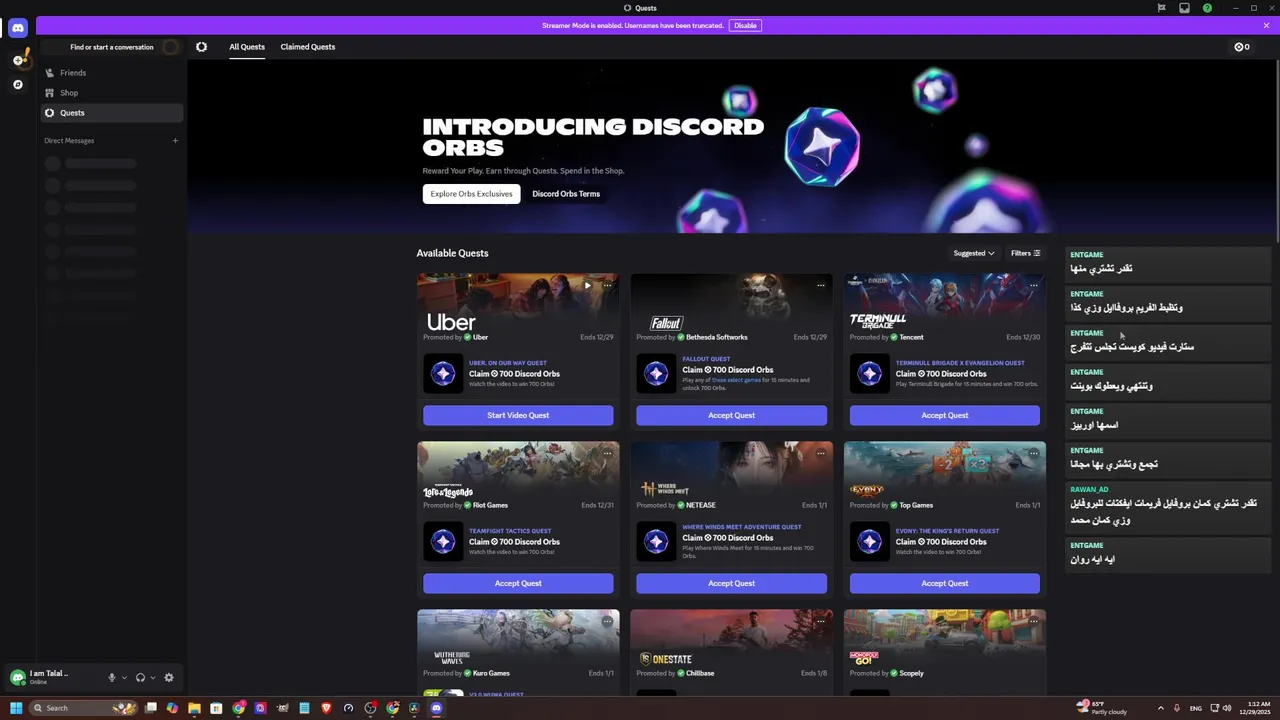Click the Windows taskbar Search box
The height and width of the screenshot is (720, 1280).
pos(82,708)
